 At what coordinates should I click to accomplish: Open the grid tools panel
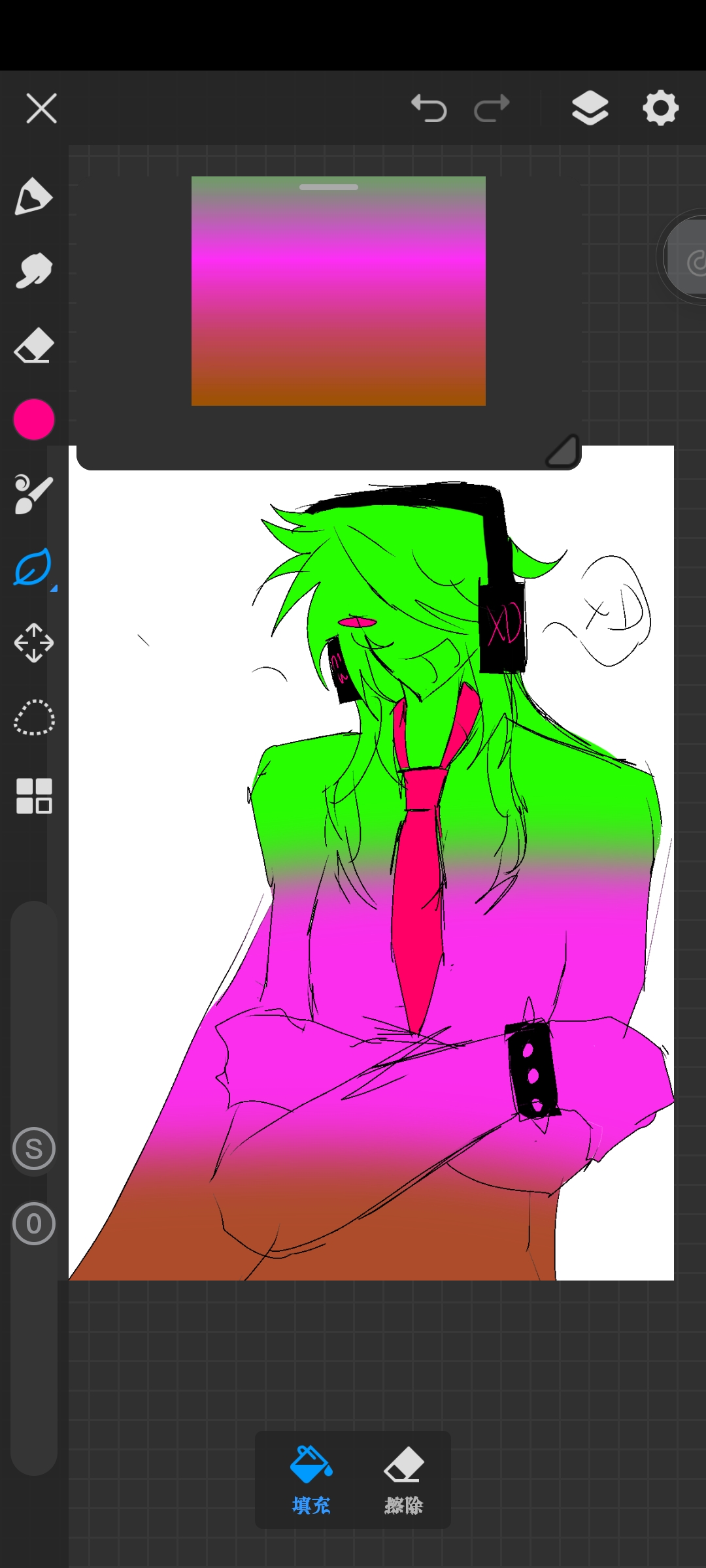tap(33, 796)
